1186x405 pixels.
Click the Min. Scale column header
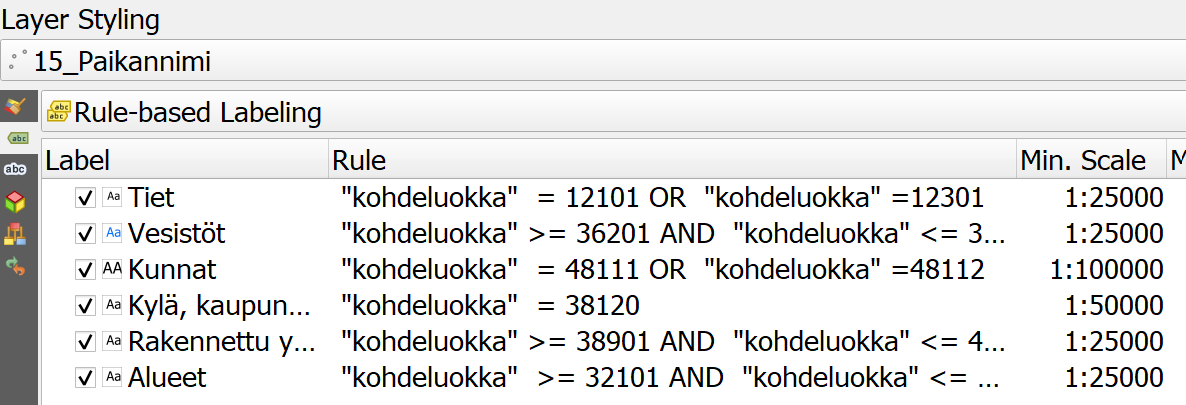point(1091,160)
